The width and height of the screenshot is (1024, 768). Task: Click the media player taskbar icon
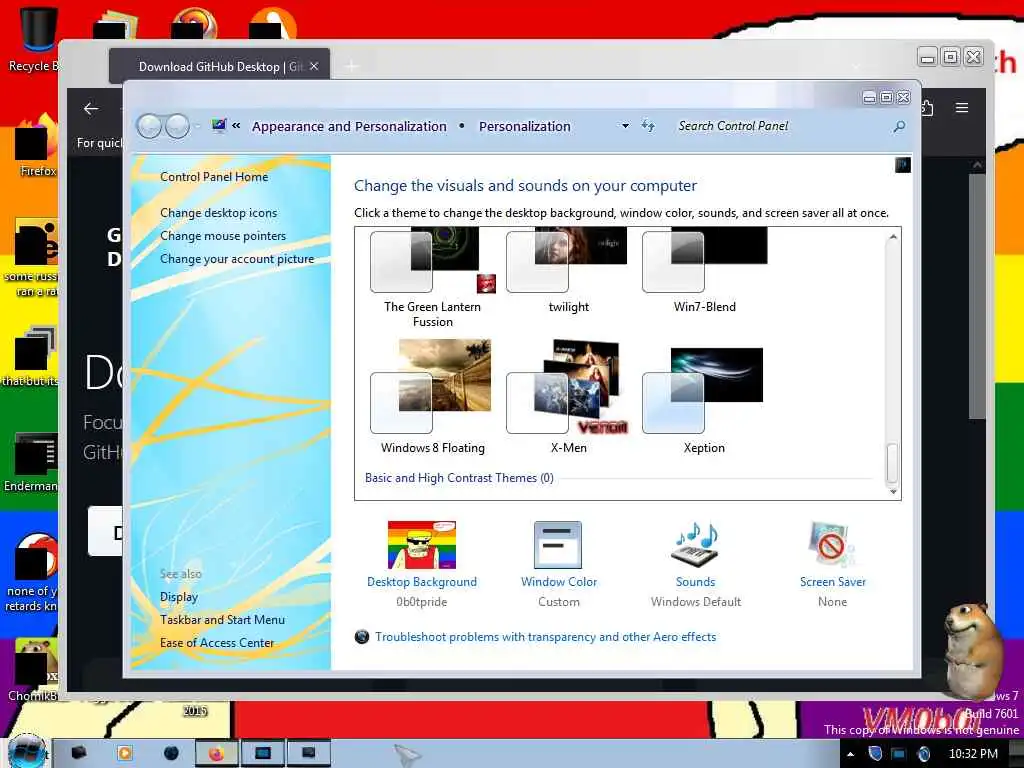pyautogui.click(x=124, y=754)
